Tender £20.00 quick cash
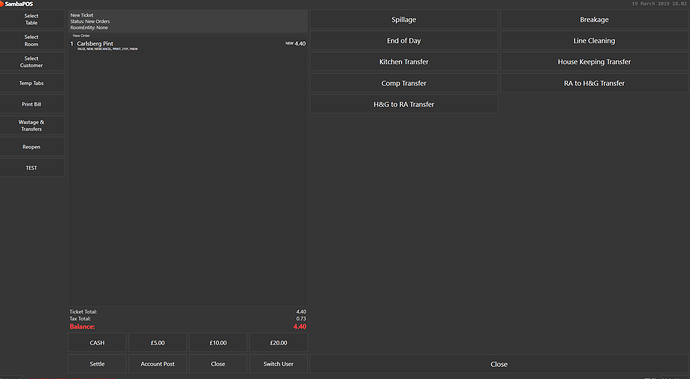This screenshot has height=379, width=690. (x=279, y=342)
